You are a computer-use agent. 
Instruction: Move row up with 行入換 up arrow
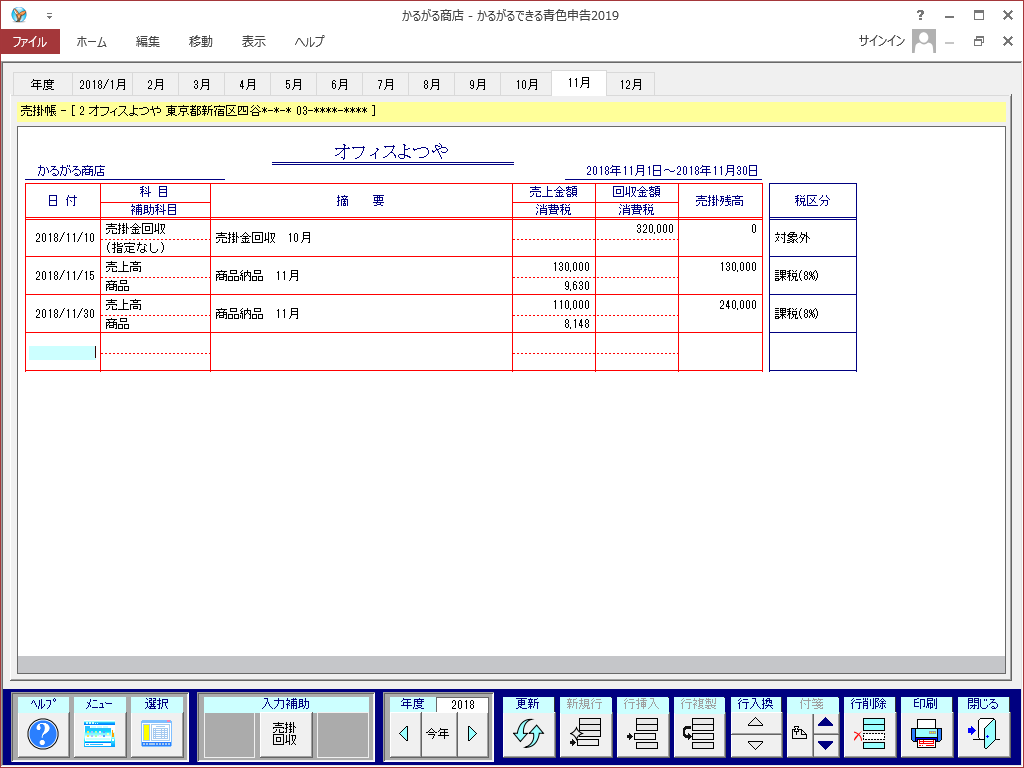pos(756,722)
